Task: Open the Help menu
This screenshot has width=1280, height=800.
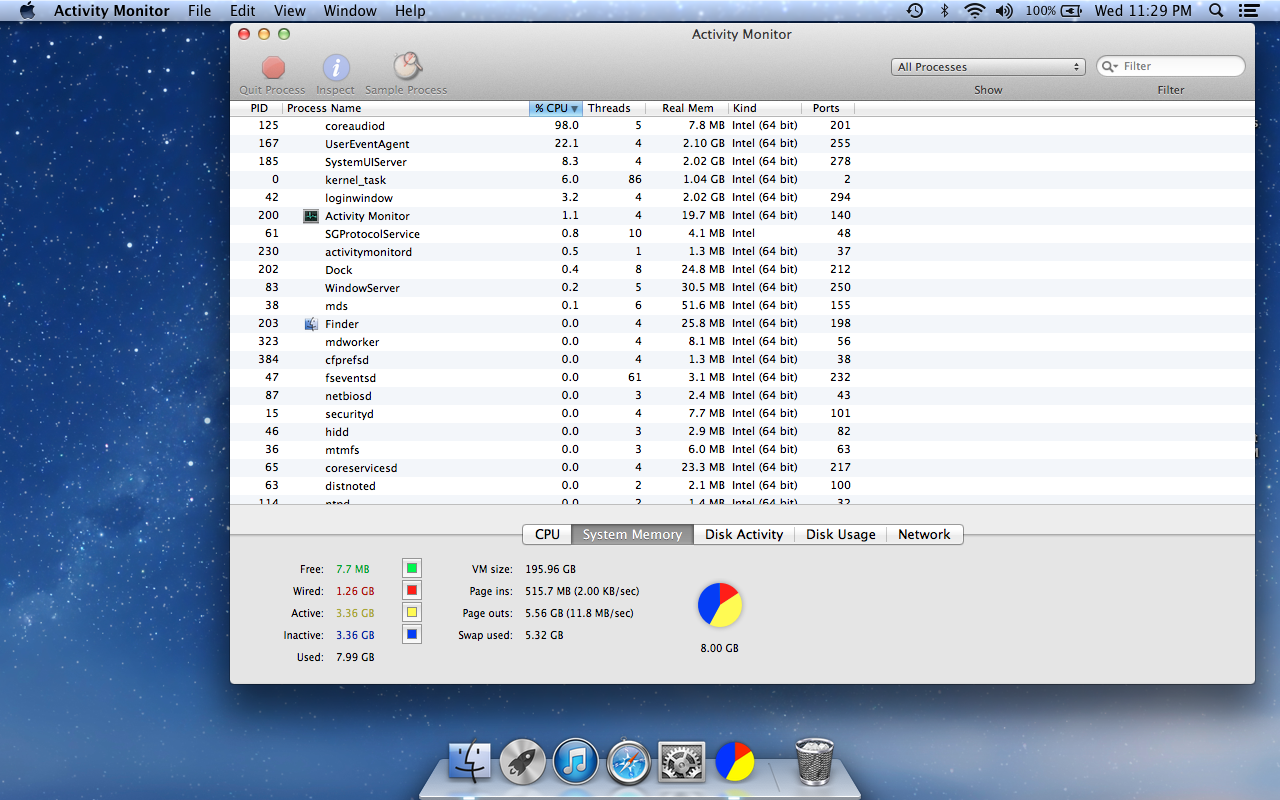Action: pos(410,11)
